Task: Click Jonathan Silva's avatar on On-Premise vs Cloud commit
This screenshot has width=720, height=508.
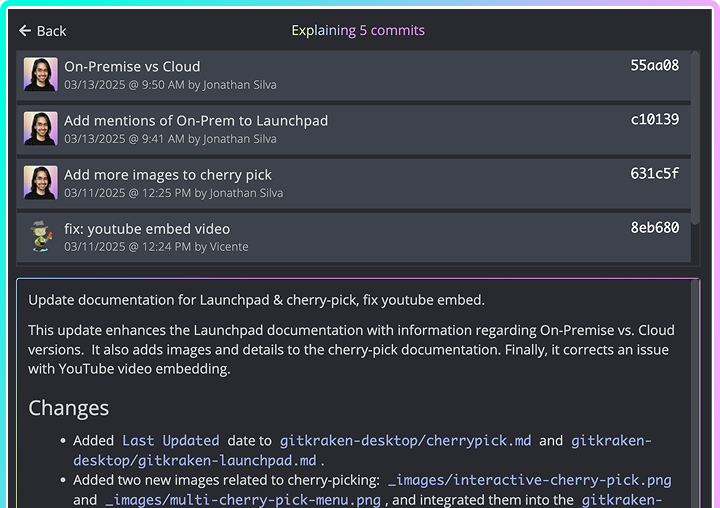Action: tap(41, 75)
